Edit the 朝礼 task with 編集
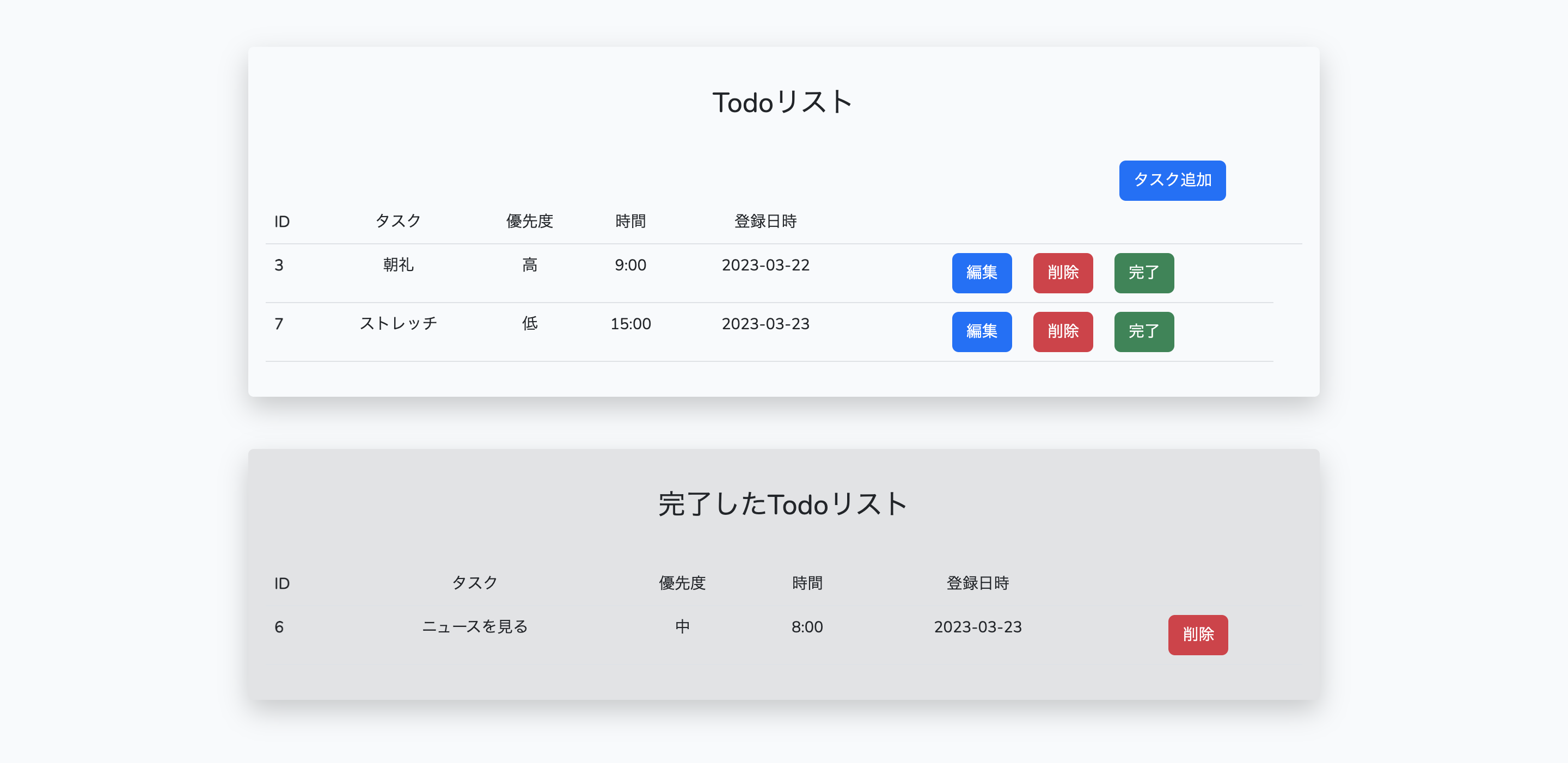This screenshot has width=1568, height=763. click(x=981, y=273)
